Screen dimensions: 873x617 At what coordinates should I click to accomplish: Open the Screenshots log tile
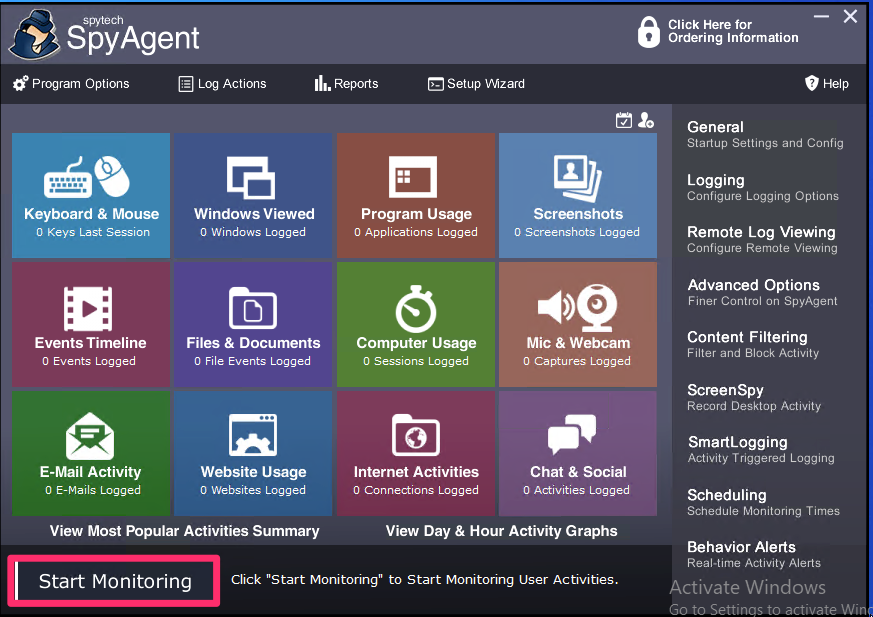578,195
